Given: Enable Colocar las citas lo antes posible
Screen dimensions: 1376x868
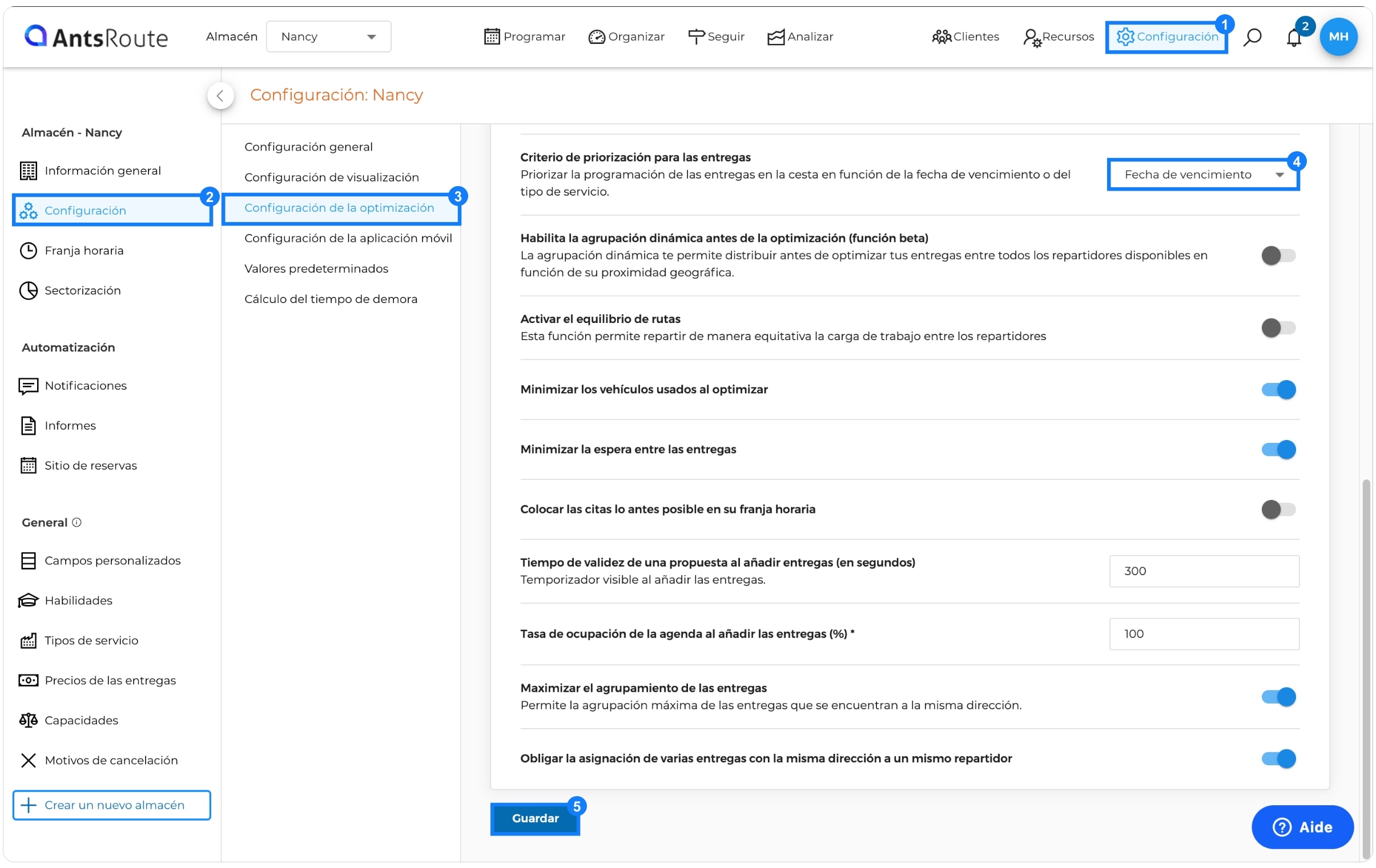Looking at the screenshot, I should [x=1278, y=509].
